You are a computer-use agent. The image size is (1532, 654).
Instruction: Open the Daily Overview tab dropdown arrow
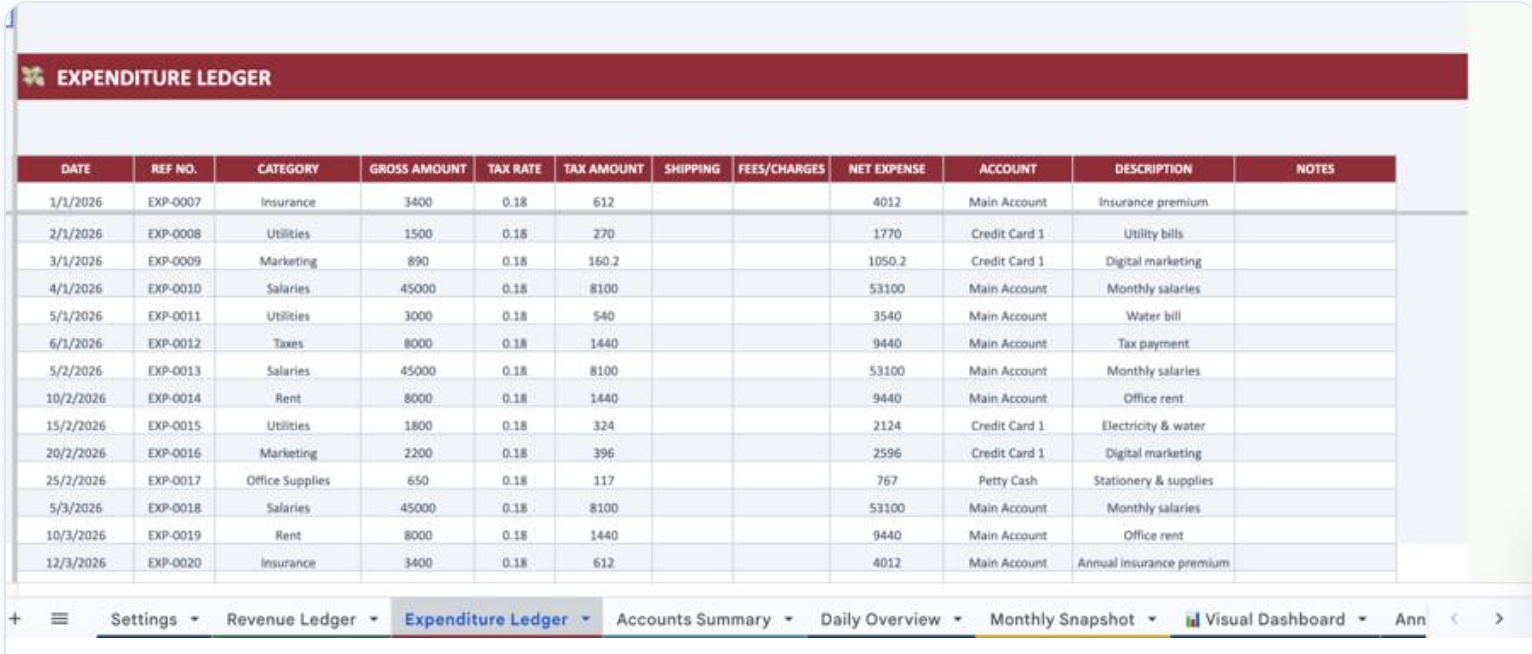point(959,620)
